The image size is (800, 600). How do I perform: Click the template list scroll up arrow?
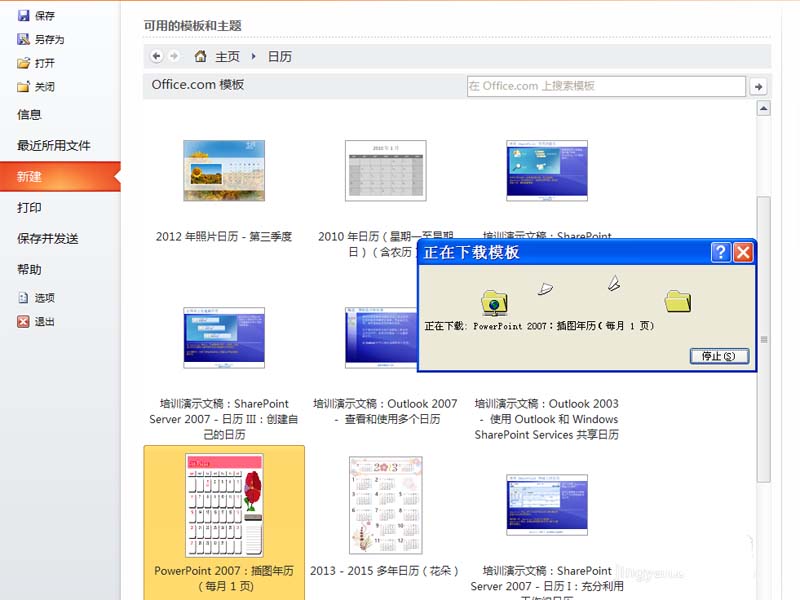pos(763,108)
